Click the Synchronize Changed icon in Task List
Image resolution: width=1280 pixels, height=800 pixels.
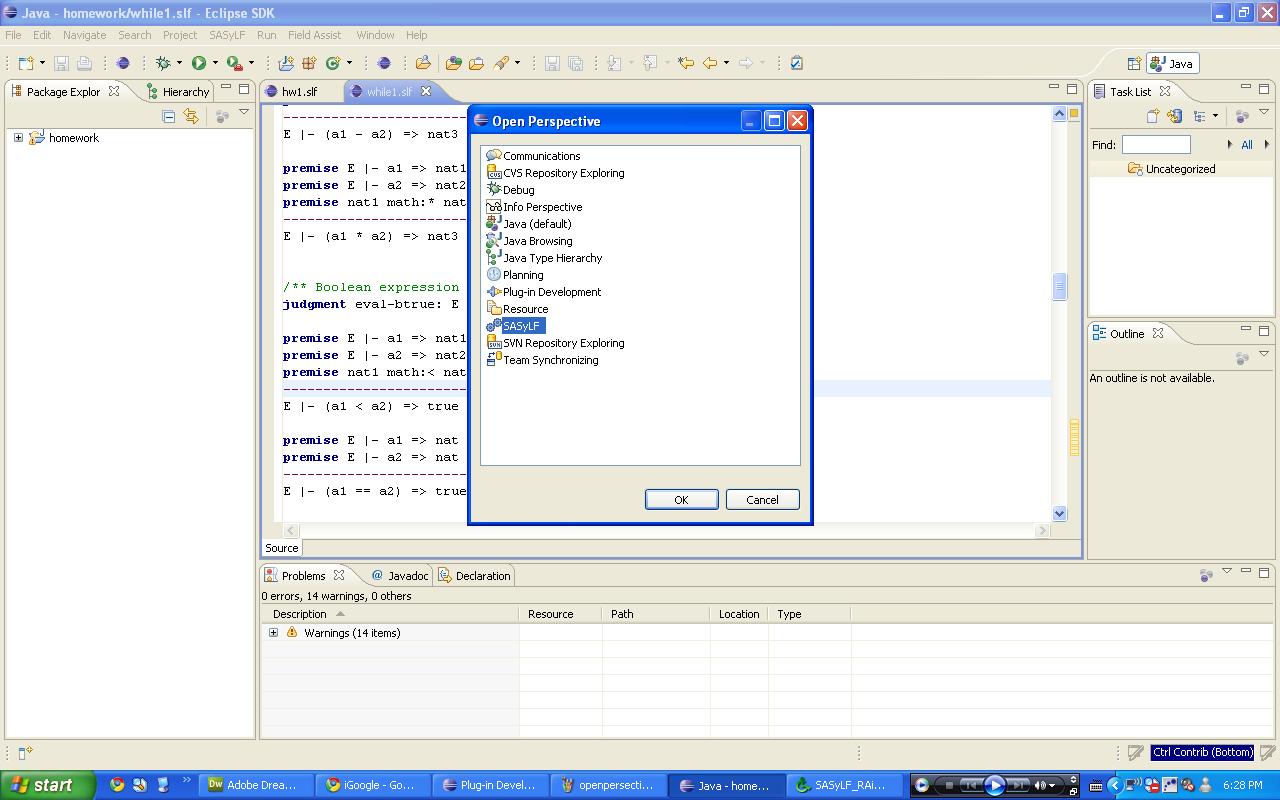tap(1175, 117)
